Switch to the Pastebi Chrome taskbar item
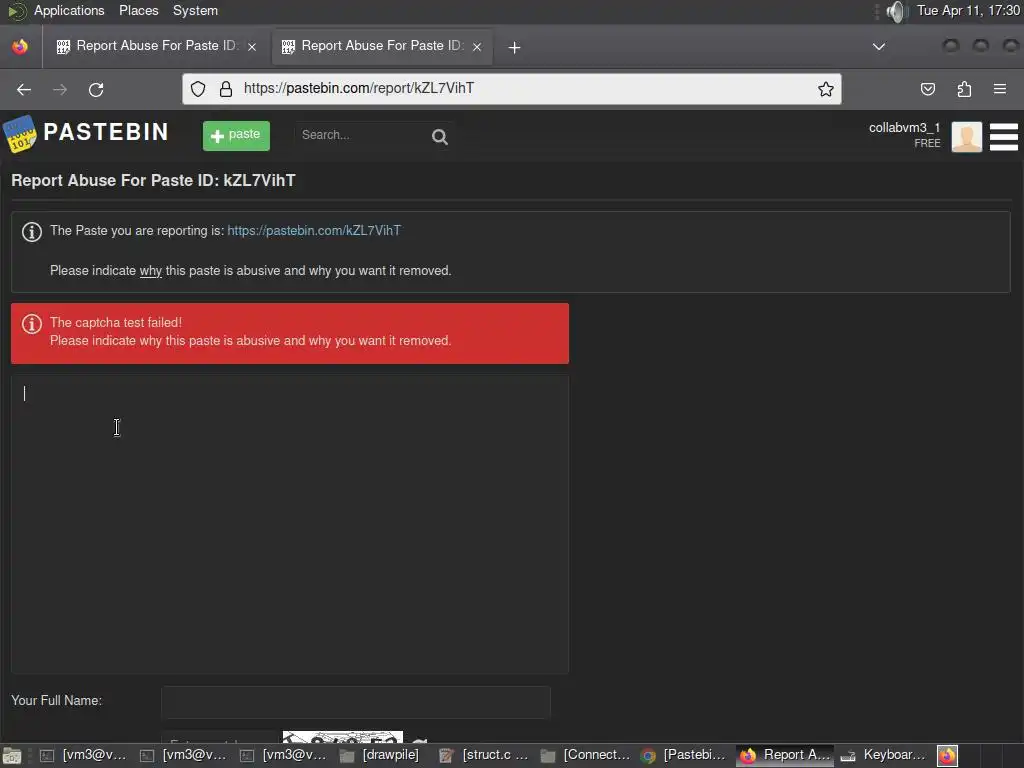The width and height of the screenshot is (1024, 768). click(x=685, y=755)
